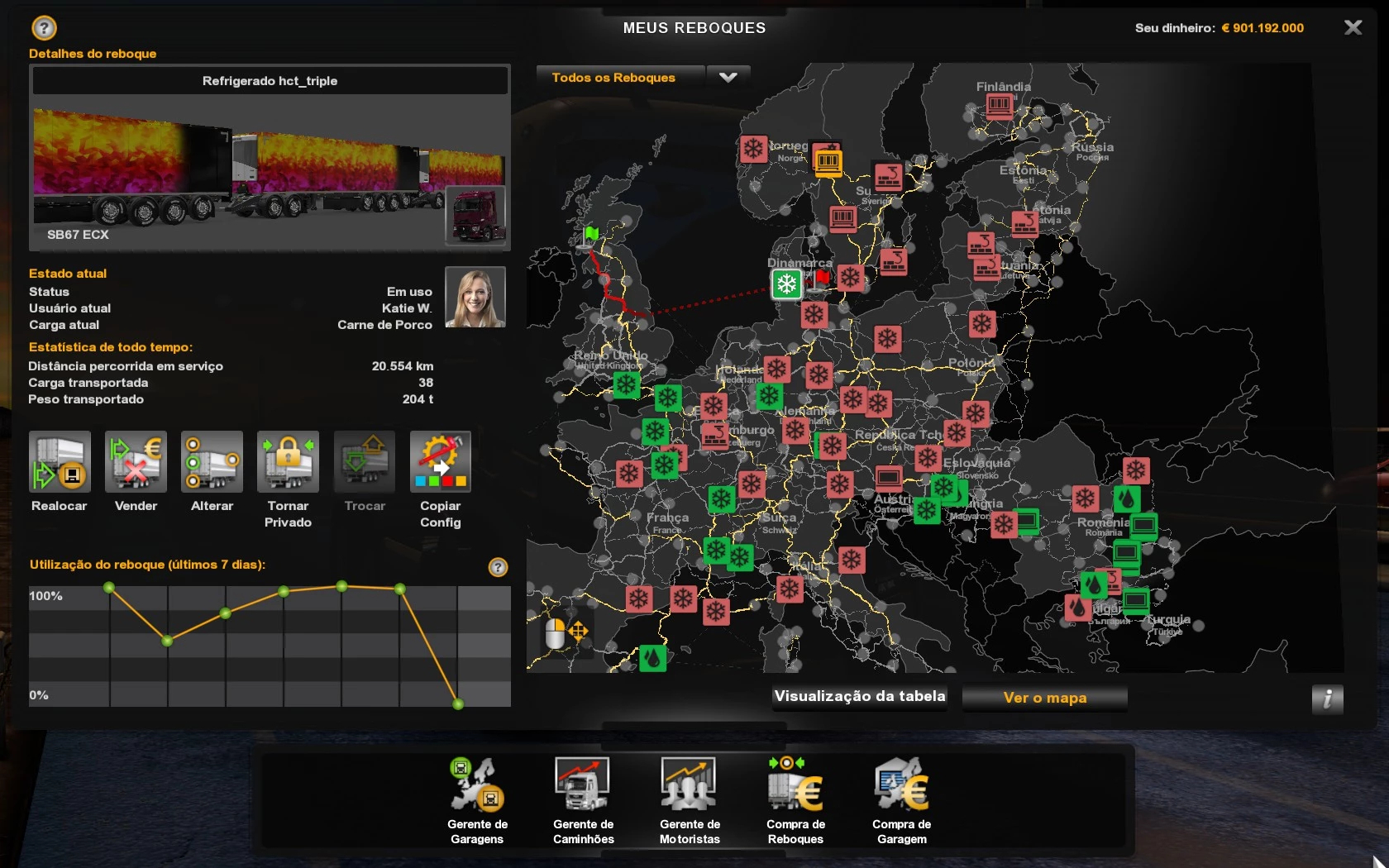Click Katie W. driver portrait
Screen dimensions: 1389x868
(x=475, y=298)
